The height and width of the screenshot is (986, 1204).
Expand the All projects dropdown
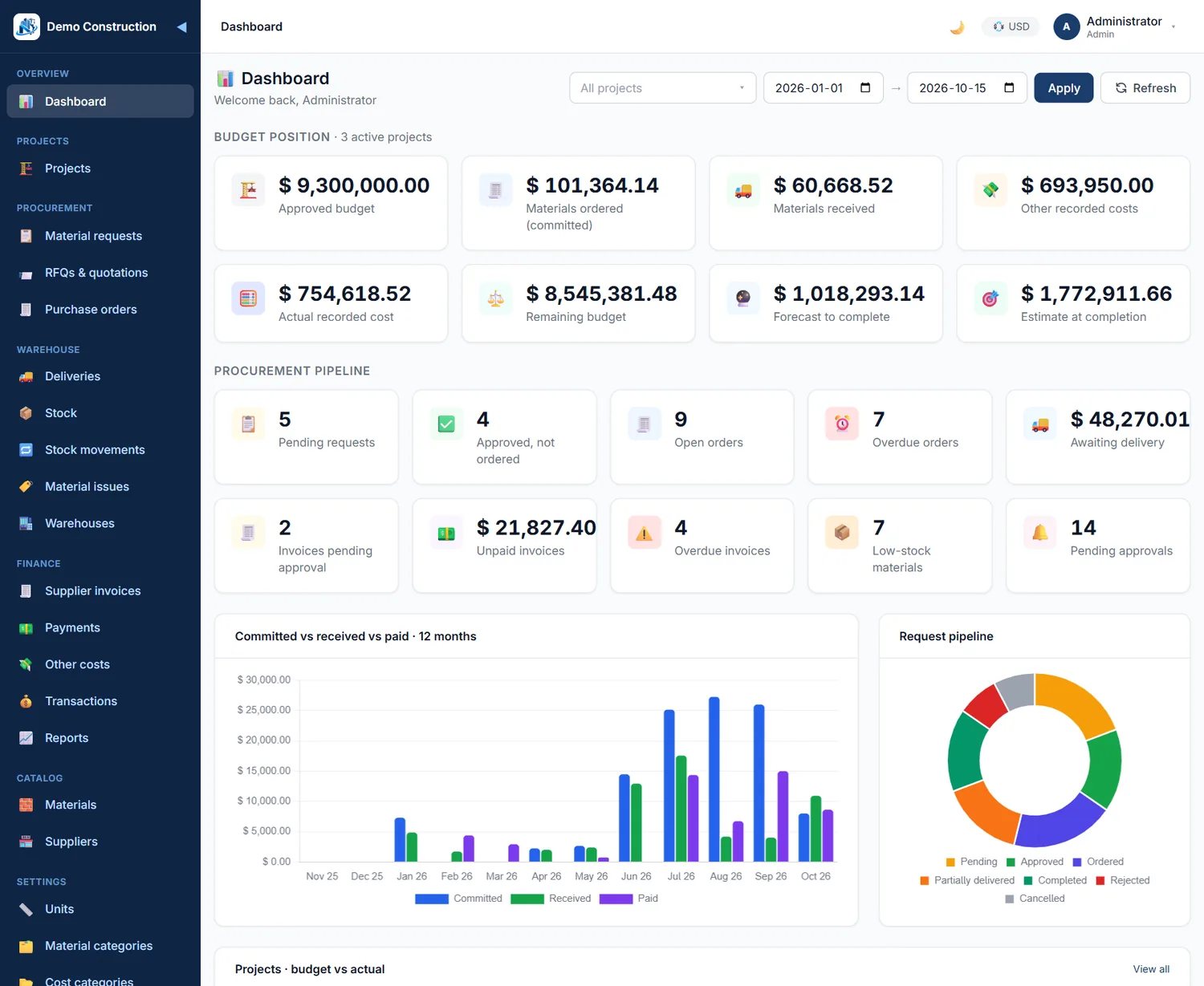663,88
